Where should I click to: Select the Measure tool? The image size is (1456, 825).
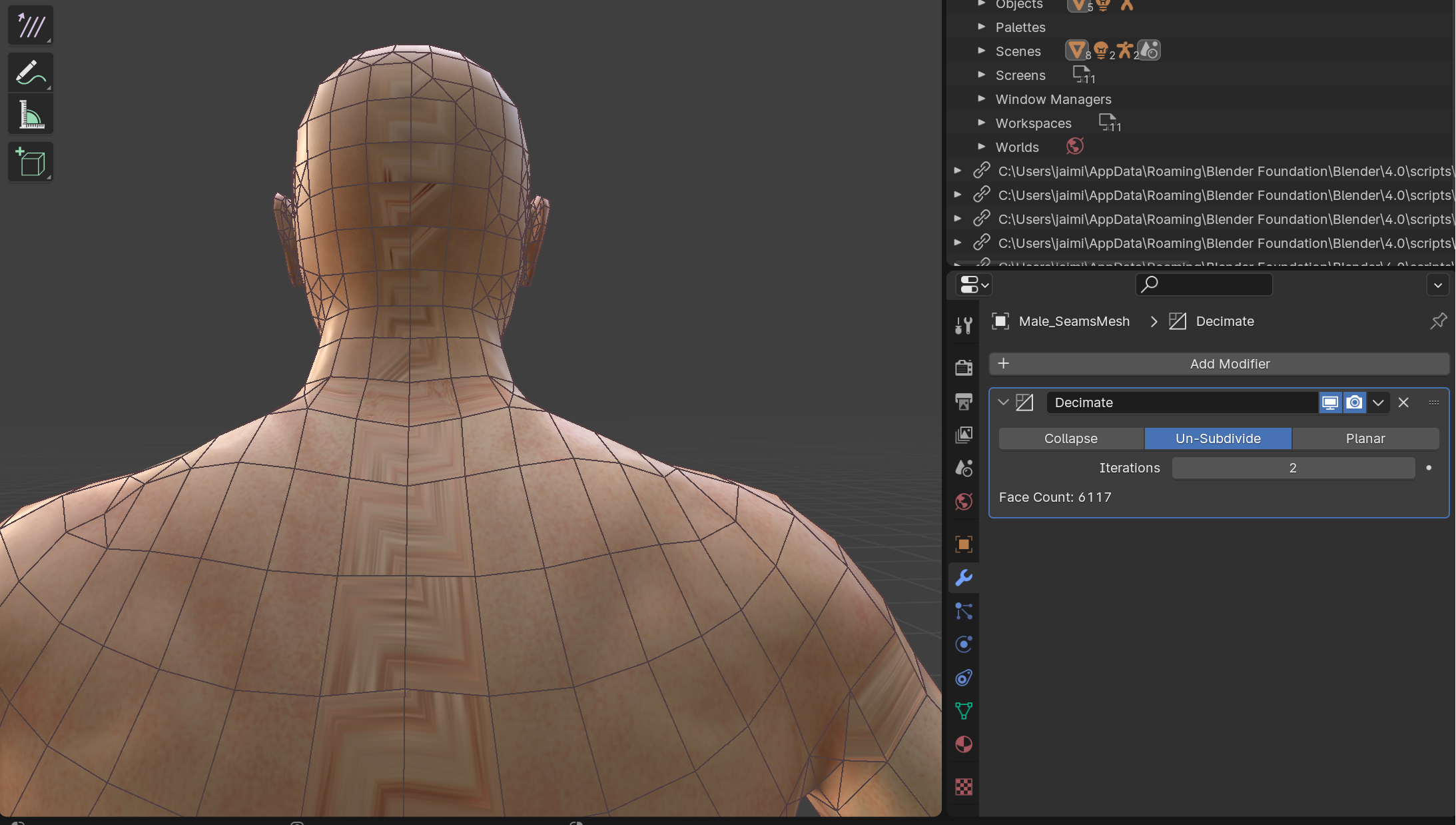(x=30, y=115)
